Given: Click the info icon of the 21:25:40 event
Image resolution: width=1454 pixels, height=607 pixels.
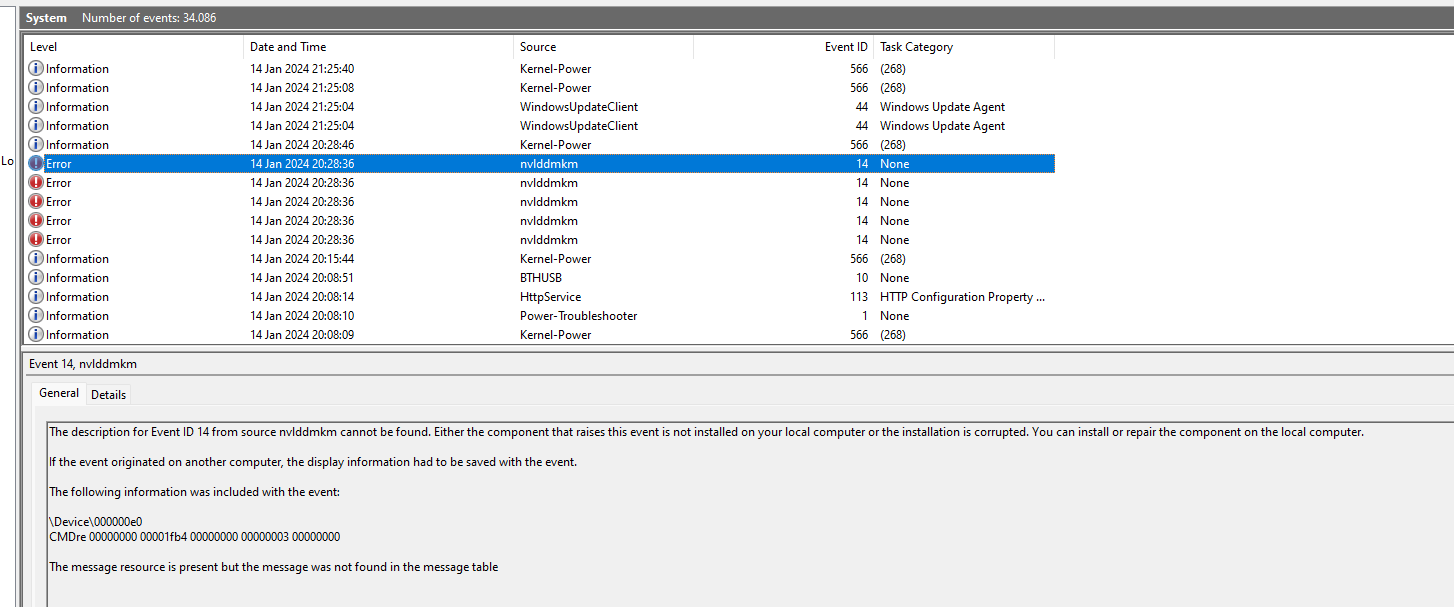Looking at the screenshot, I should [x=36, y=69].
